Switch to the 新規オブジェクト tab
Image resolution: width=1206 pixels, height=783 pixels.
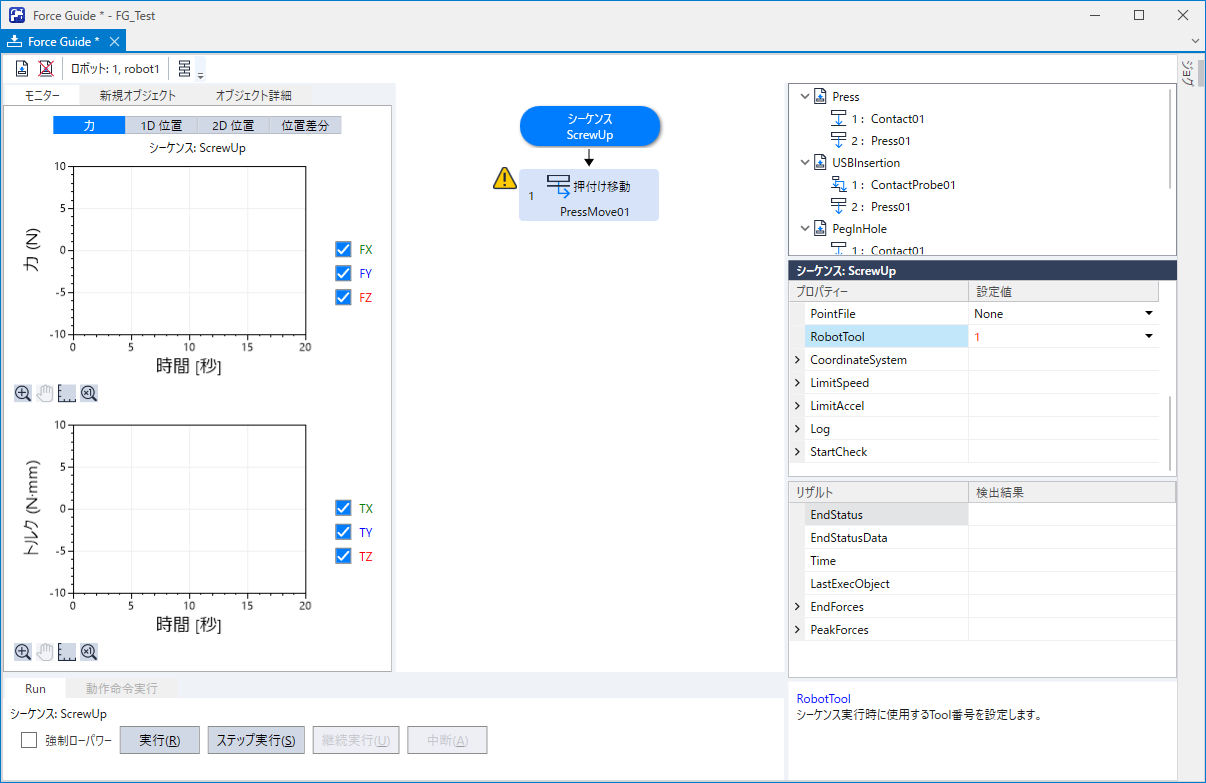point(137,96)
